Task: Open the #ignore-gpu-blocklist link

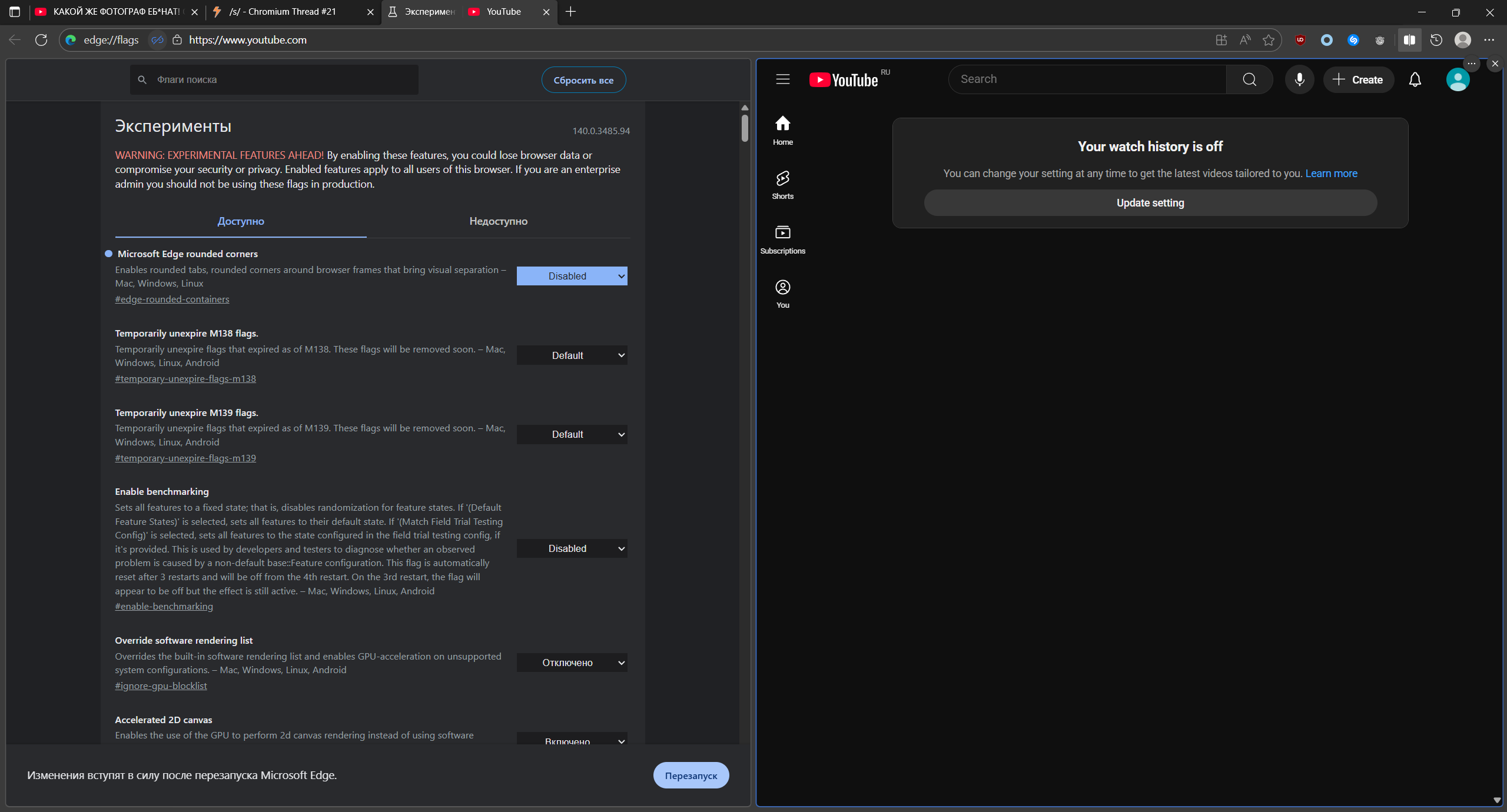Action: click(x=161, y=685)
